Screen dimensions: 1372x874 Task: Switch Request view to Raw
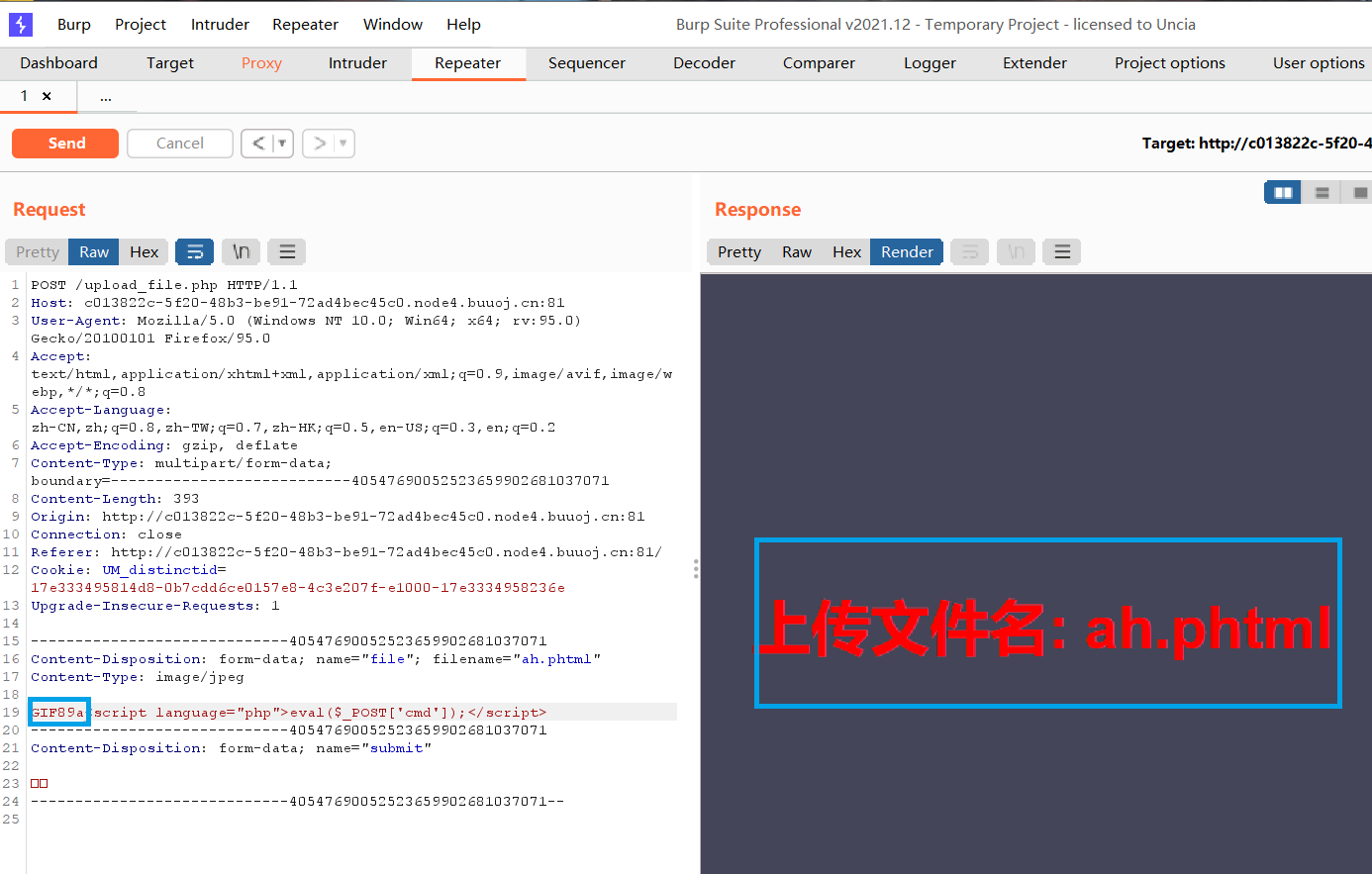tap(94, 252)
